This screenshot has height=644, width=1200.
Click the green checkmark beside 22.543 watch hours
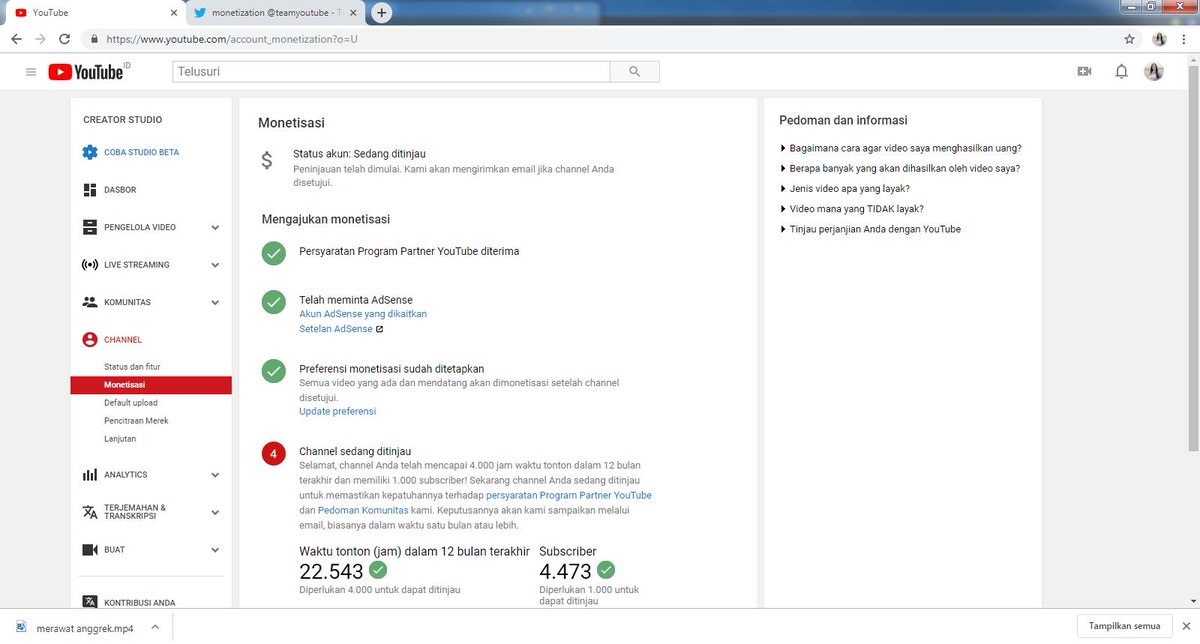378,570
